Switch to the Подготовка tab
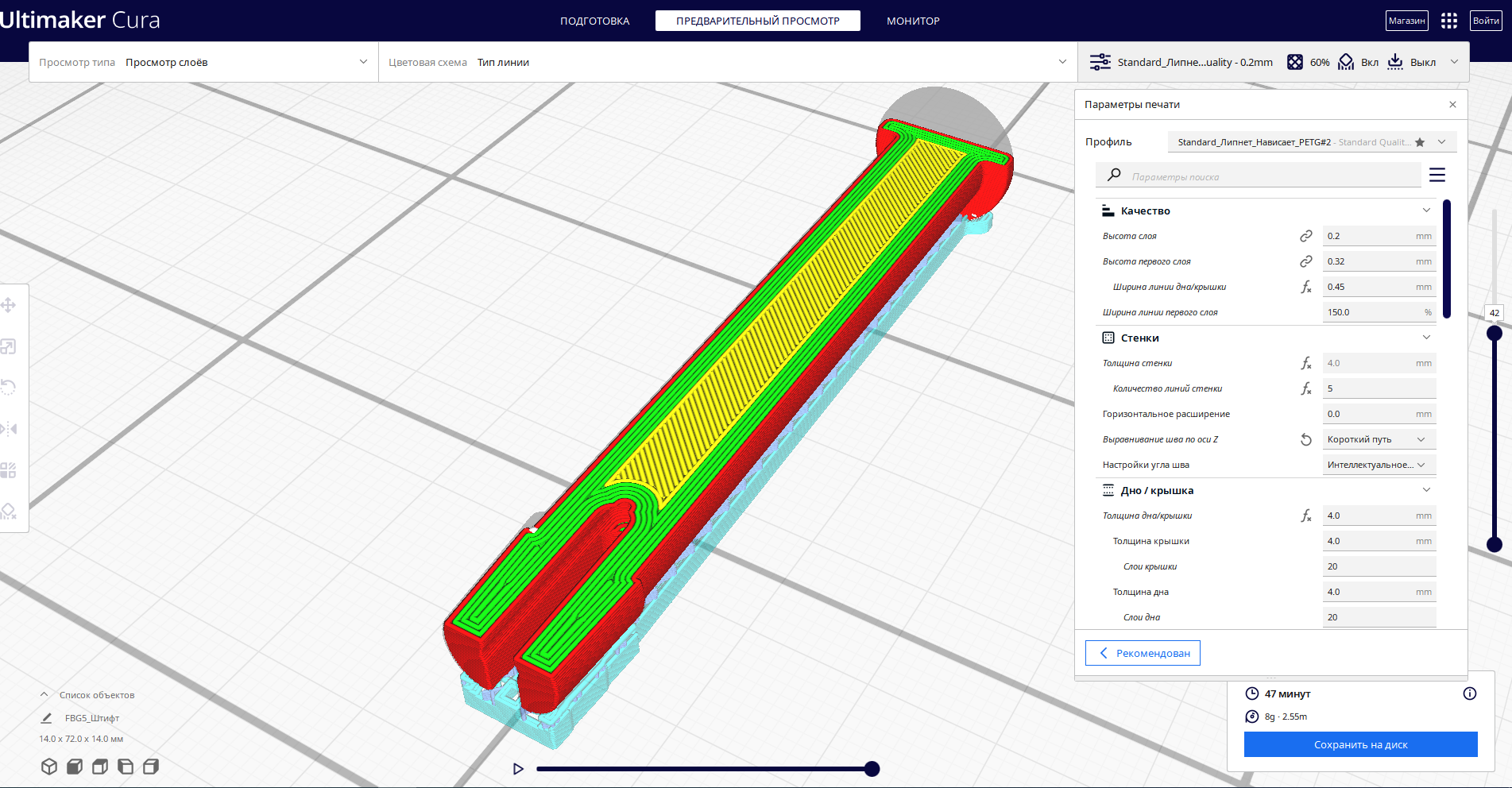 (594, 21)
